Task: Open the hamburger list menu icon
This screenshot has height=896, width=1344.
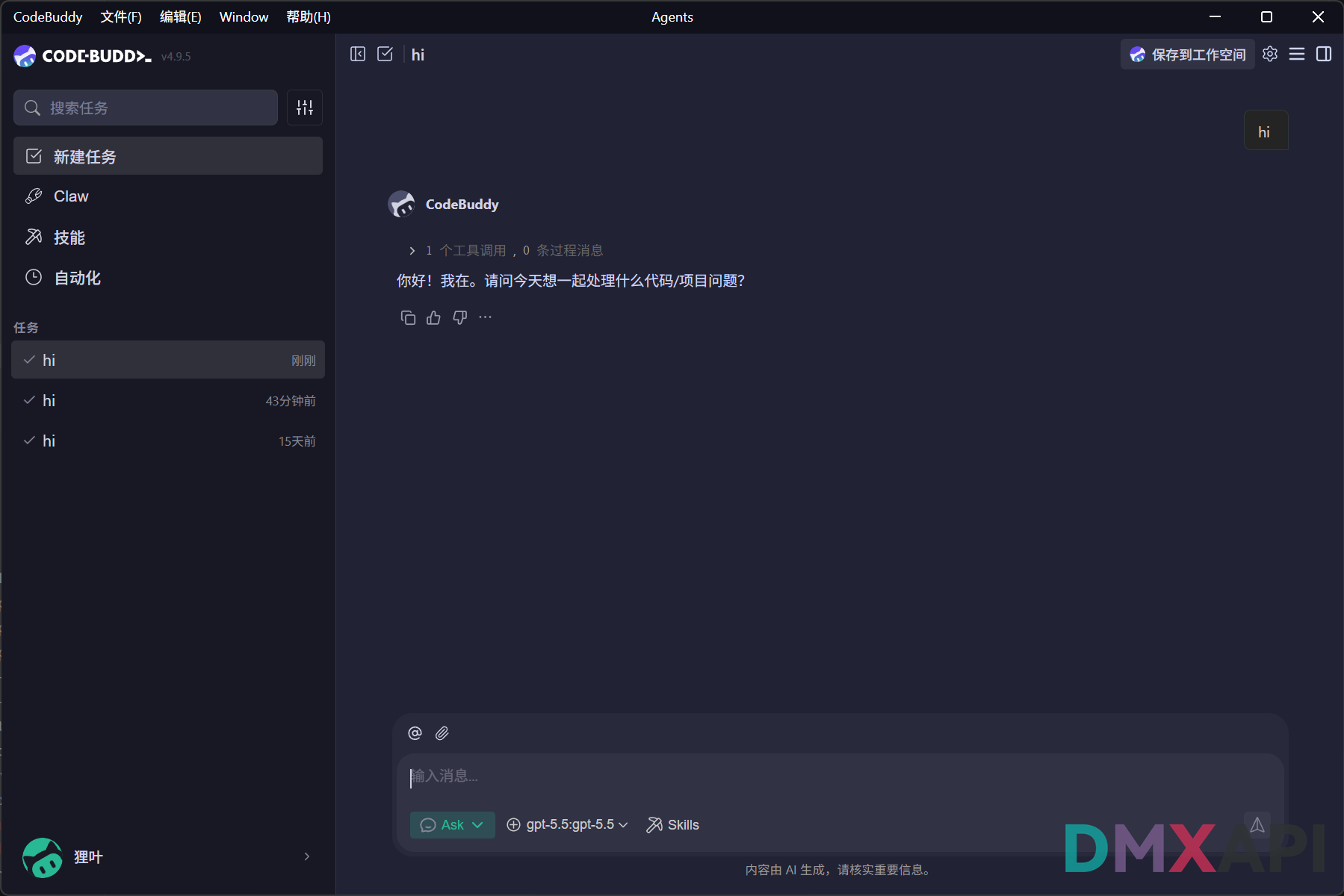Action: click(1297, 54)
